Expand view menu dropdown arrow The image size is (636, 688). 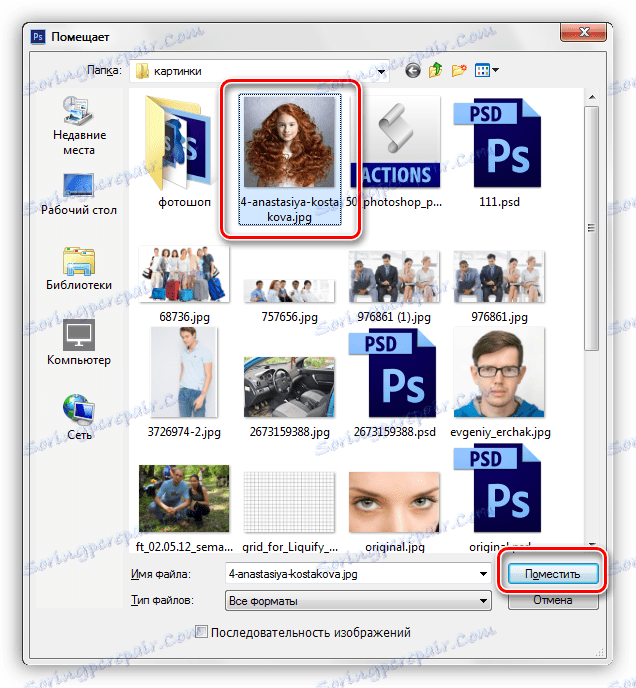(x=496, y=70)
